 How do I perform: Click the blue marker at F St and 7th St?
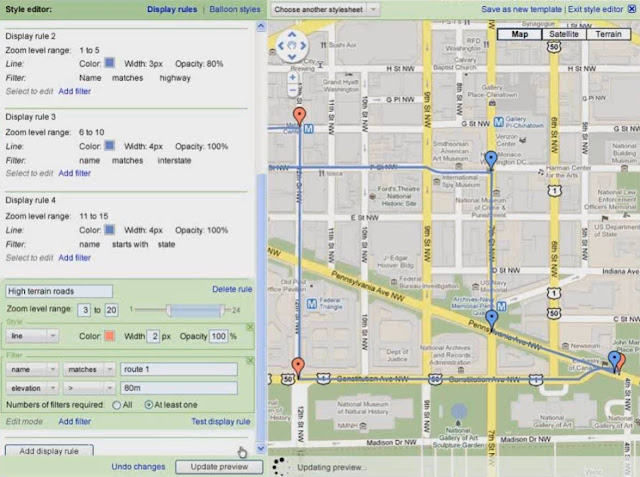pyautogui.click(x=491, y=160)
